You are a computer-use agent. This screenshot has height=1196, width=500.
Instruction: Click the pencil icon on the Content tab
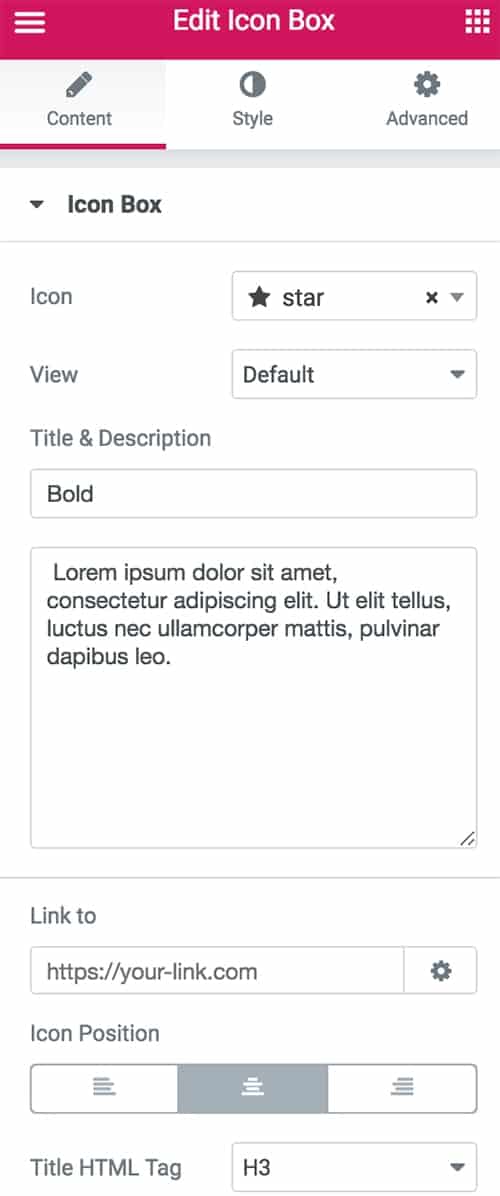(x=79, y=85)
